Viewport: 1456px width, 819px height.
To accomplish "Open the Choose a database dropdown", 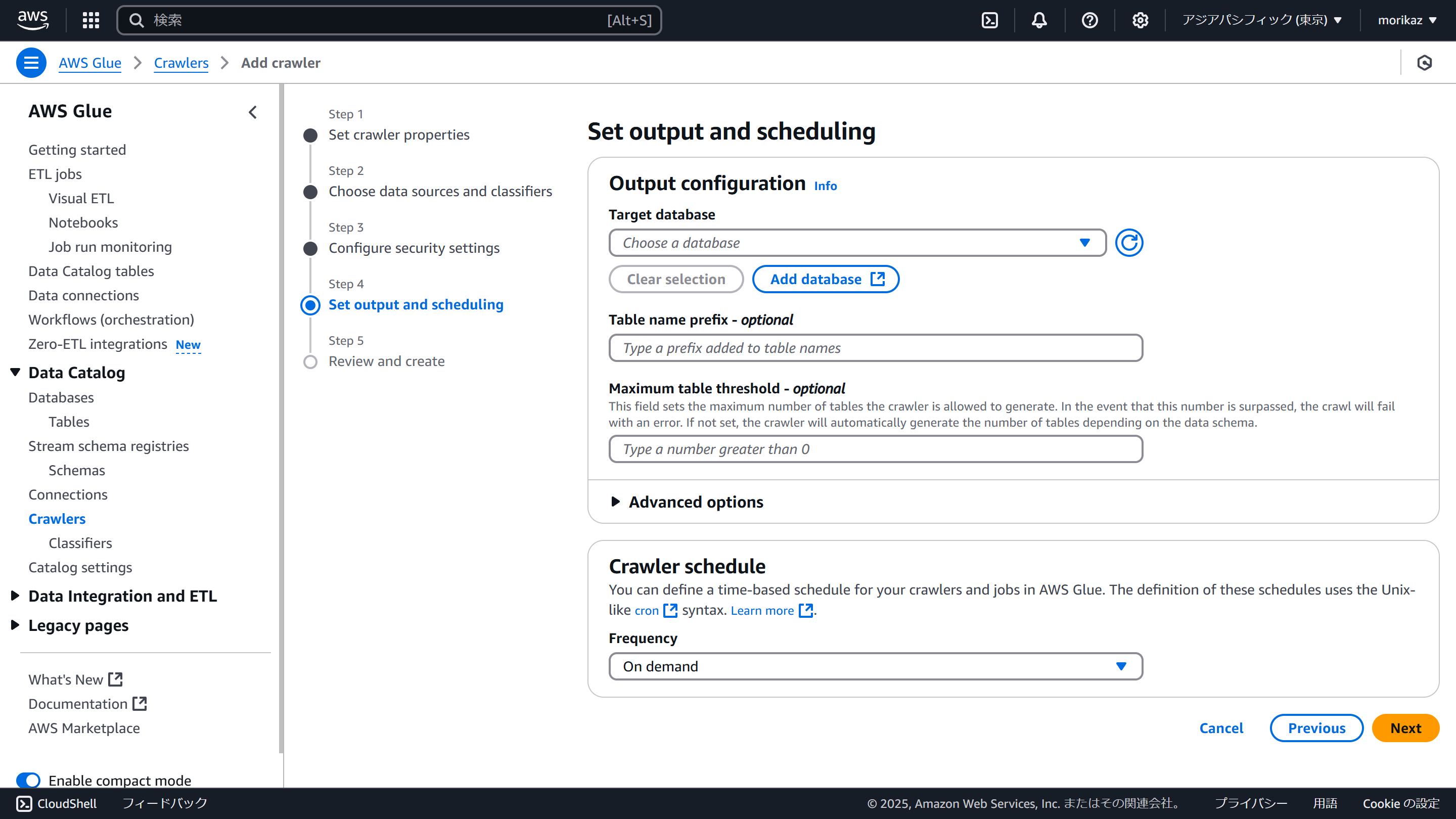I will click(857, 243).
